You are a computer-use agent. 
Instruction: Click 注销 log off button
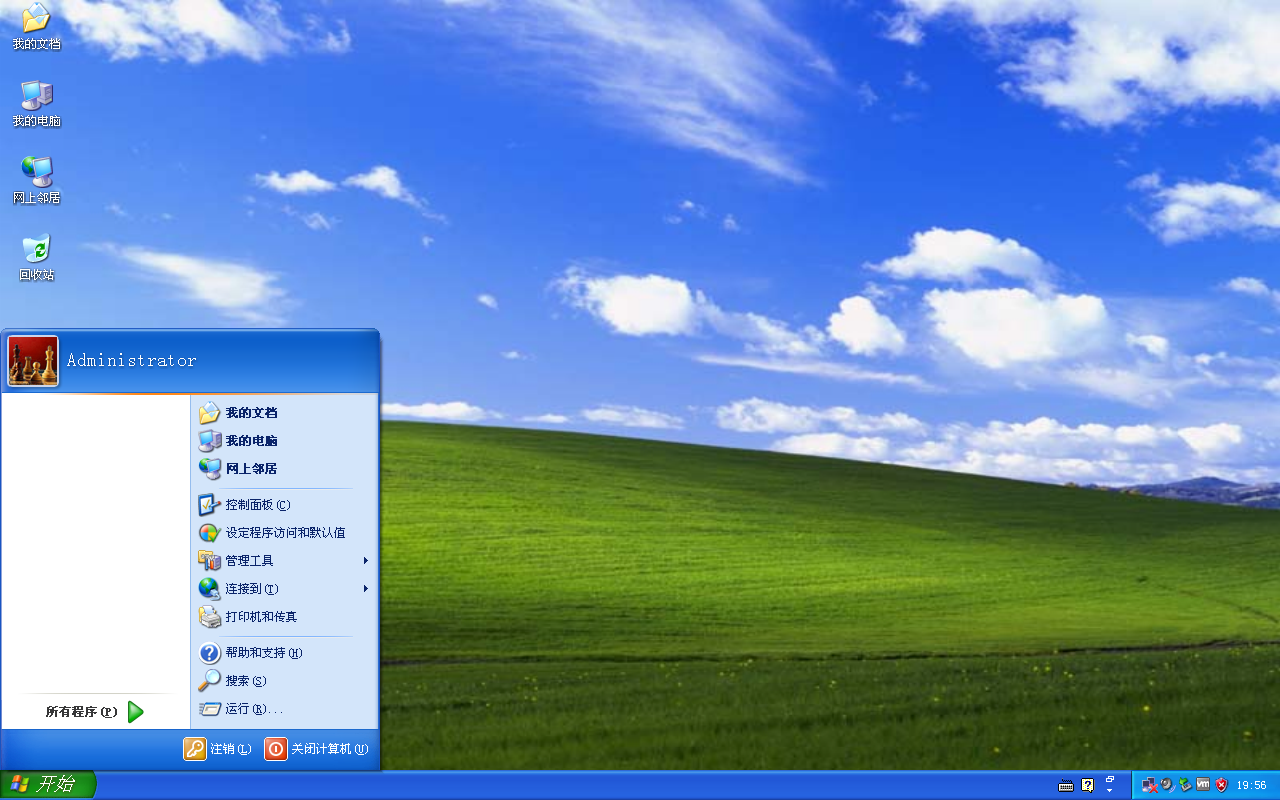pyautogui.click(x=218, y=749)
